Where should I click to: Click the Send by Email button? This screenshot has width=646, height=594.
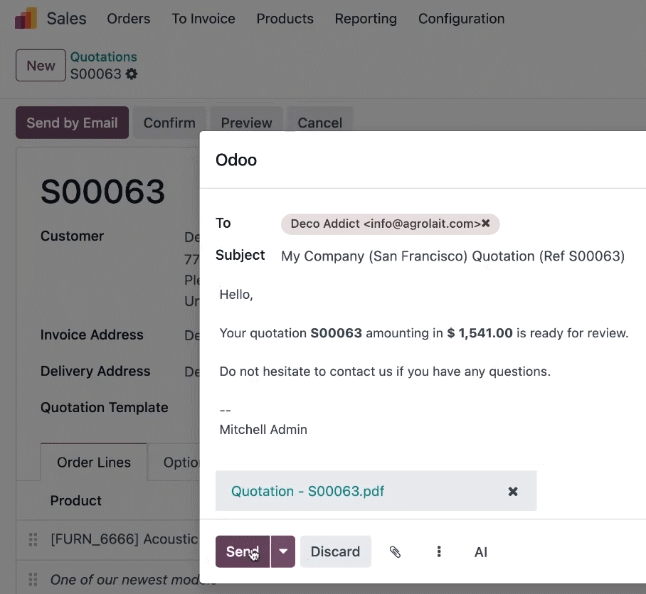[x=72, y=123]
